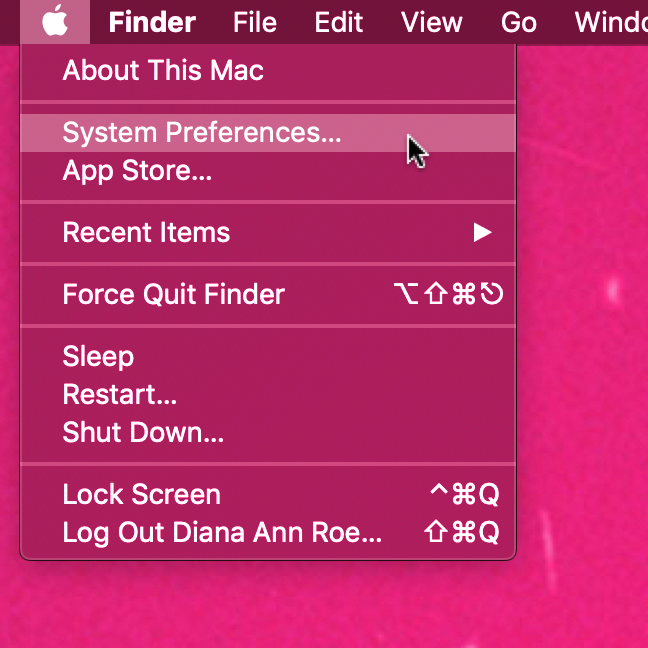Select the Restart option
This screenshot has width=648, height=648.
click(120, 395)
